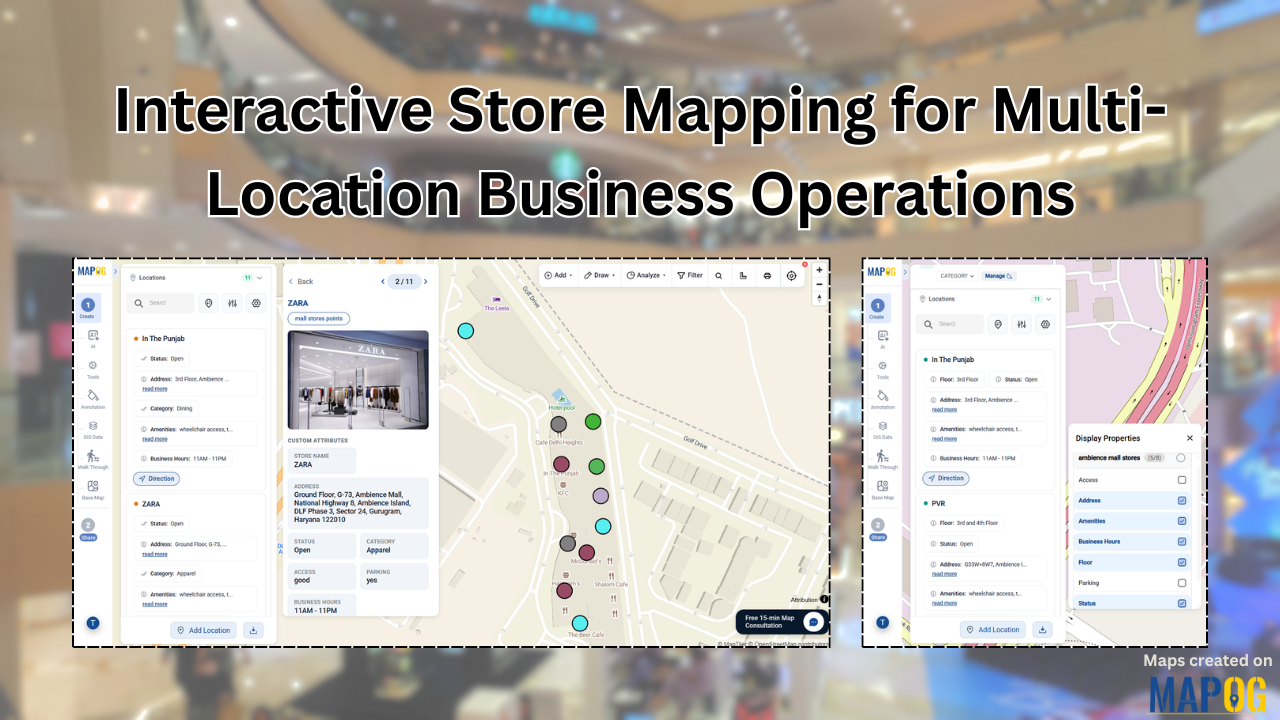Close the Display Properties panel
The width and height of the screenshot is (1280, 720).
(1189, 438)
